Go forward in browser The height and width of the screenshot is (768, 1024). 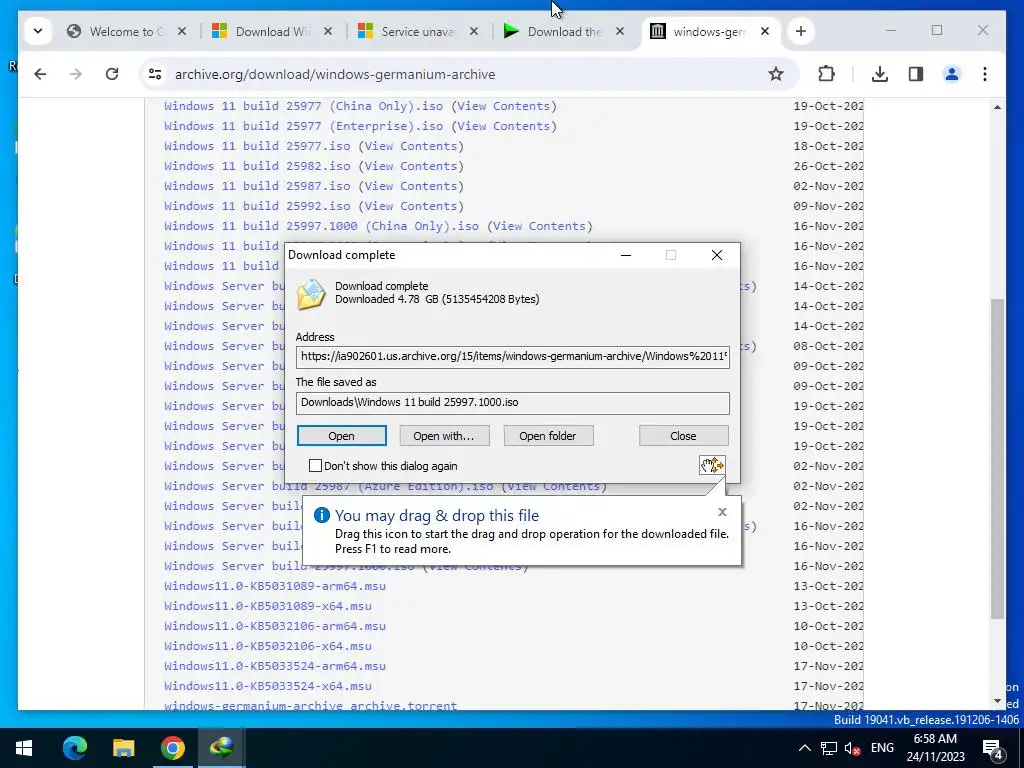(76, 74)
